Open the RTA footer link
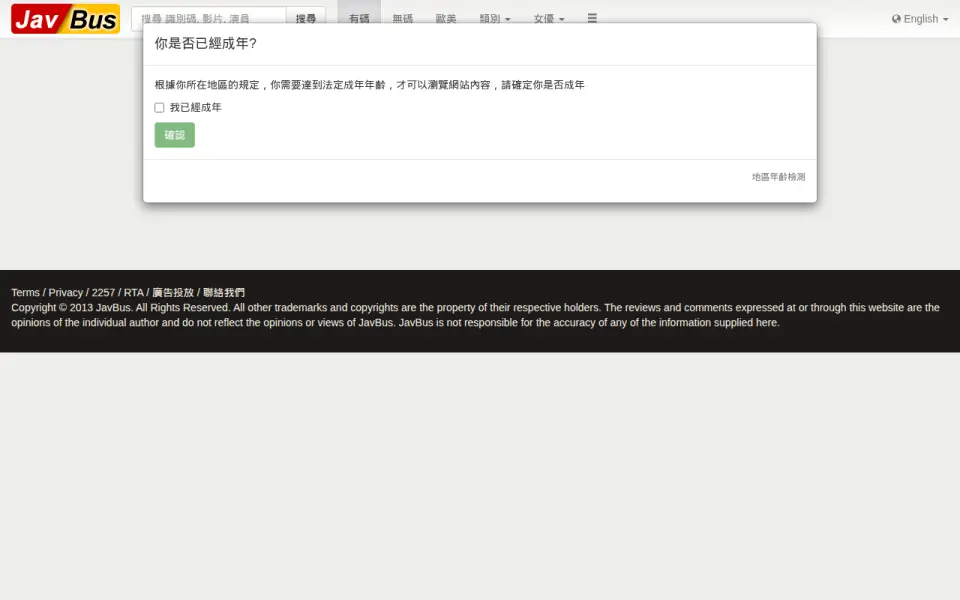Image resolution: width=960 pixels, height=600 pixels. pyautogui.click(x=133, y=293)
